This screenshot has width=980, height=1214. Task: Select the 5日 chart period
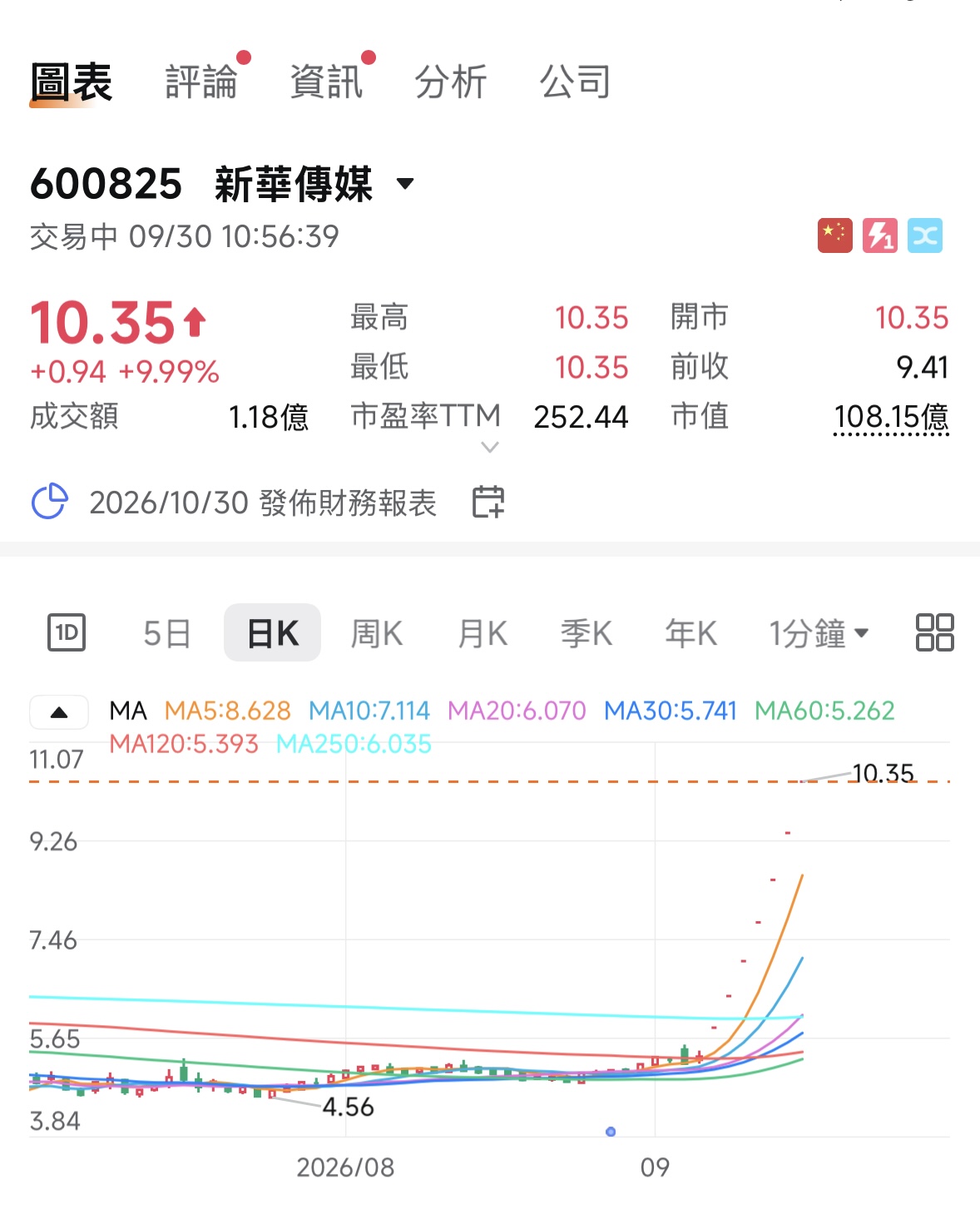click(x=167, y=634)
